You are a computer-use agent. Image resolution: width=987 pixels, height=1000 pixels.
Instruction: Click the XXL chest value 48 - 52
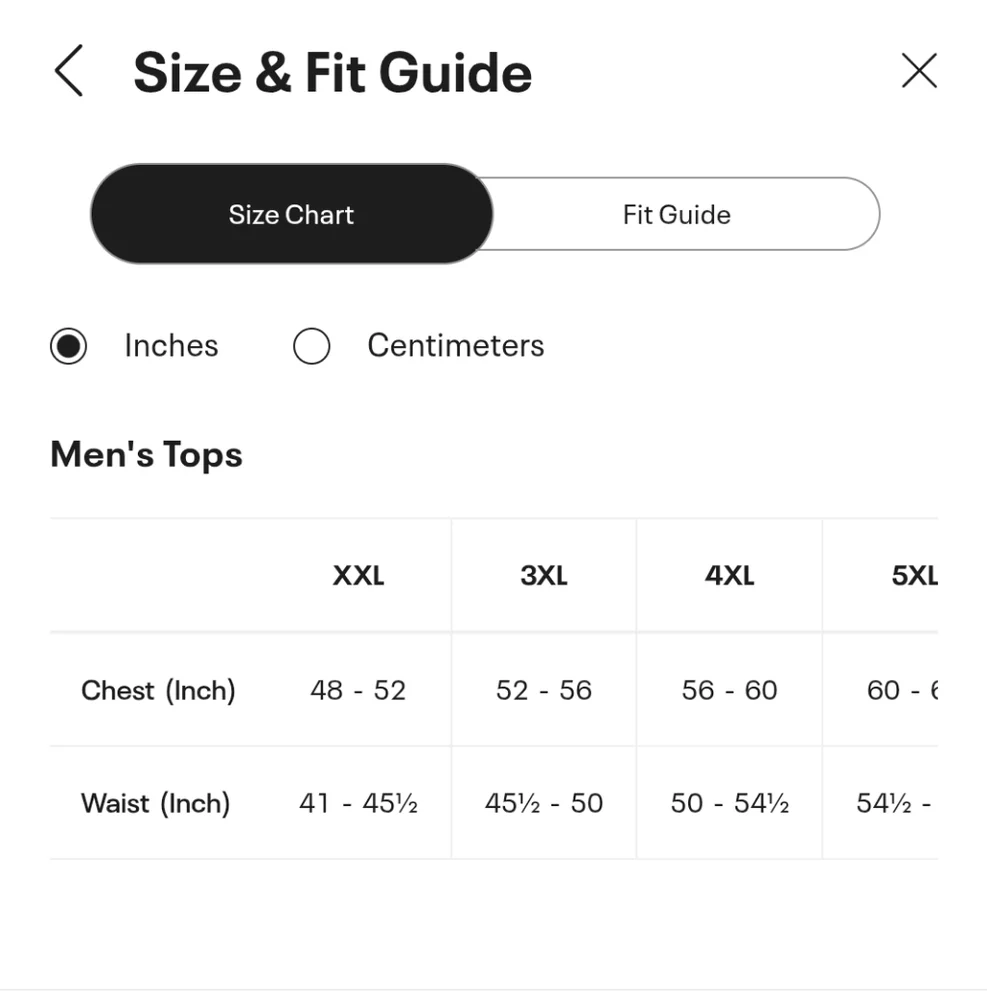pyautogui.click(x=358, y=690)
